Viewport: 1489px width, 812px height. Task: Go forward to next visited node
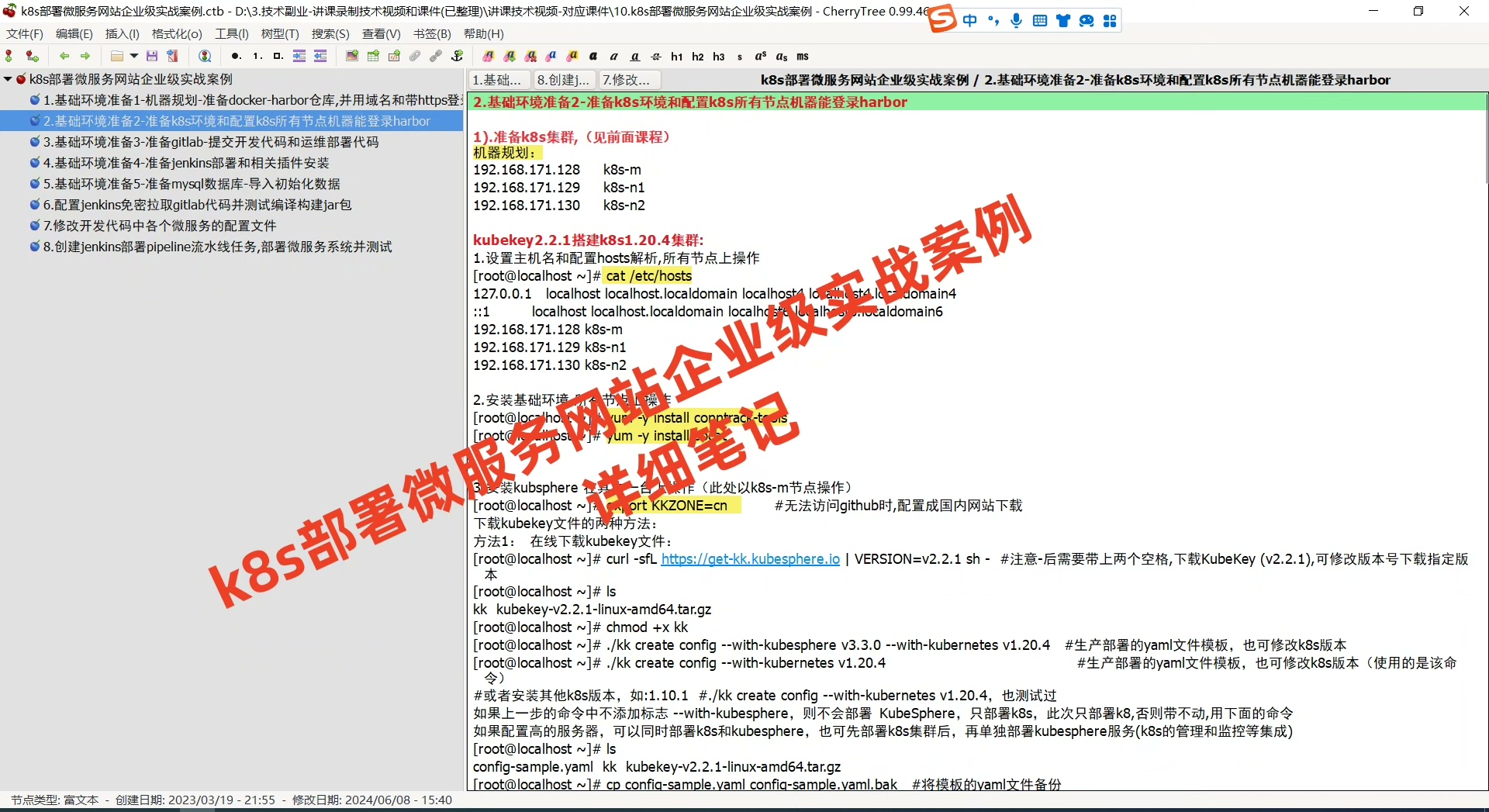[x=85, y=56]
